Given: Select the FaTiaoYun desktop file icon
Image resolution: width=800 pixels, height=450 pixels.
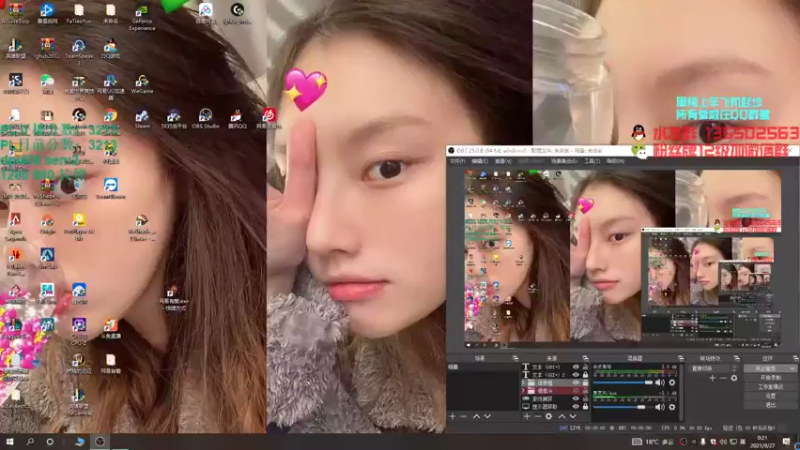Looking at the screenshot, I should point(79,14).
